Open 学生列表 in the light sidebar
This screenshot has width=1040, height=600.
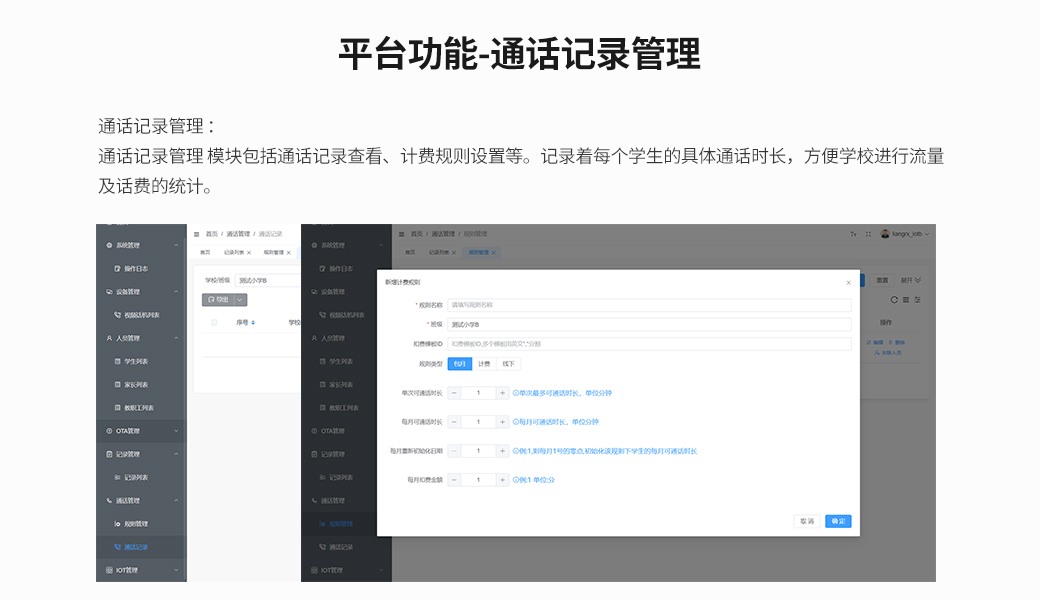coord(136,361)
